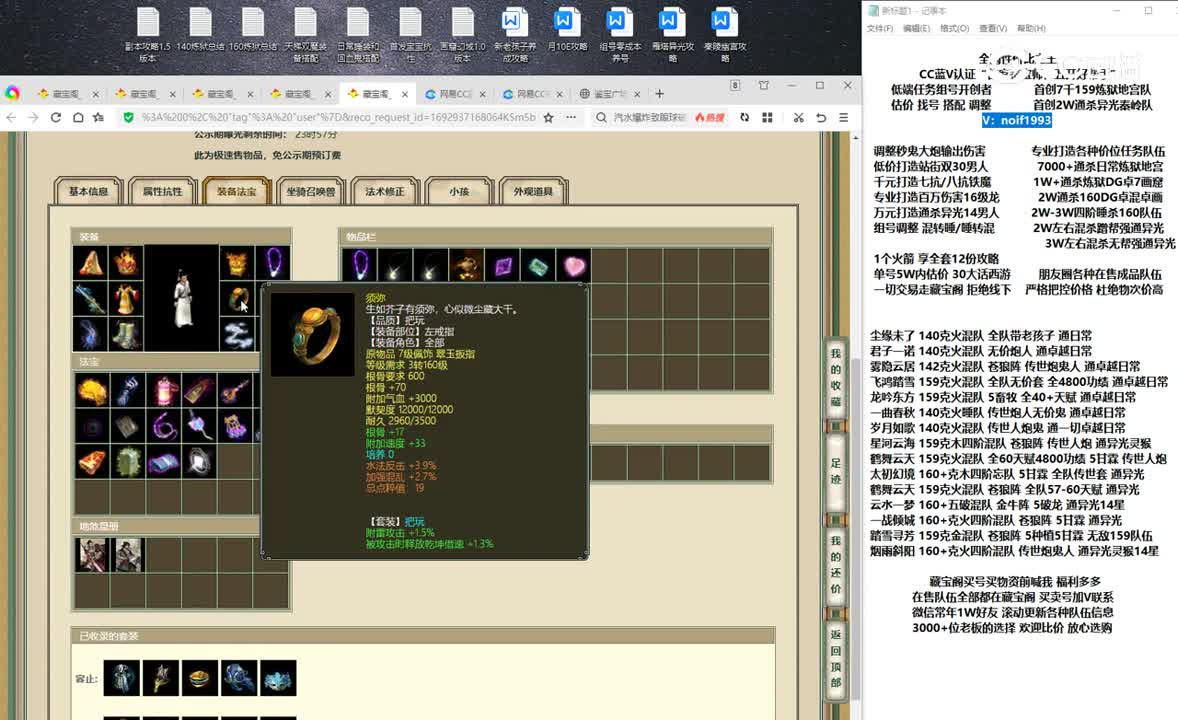This screenshot has height=720, width=1178.
Task: Go back in the browser
Action: [11, 117]
